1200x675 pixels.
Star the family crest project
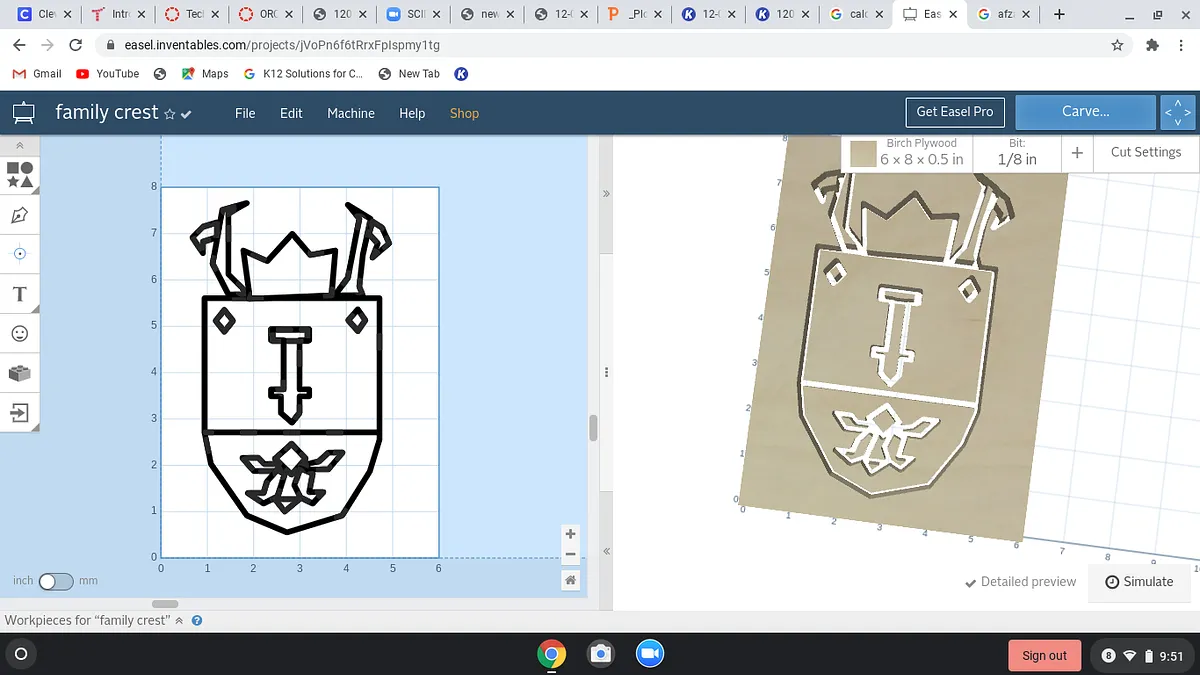[x=169, y=114]
